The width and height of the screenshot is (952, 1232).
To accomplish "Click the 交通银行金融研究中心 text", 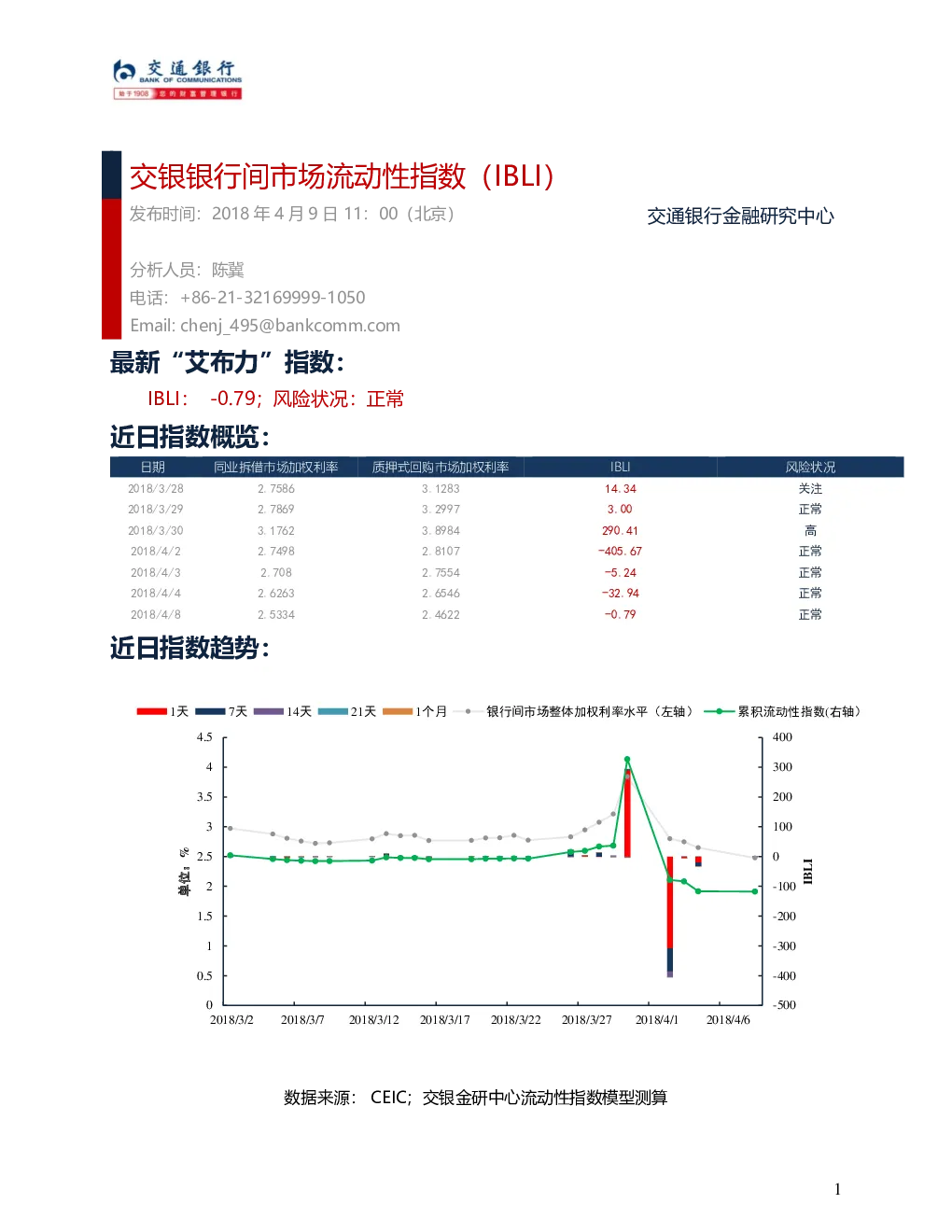I will click(x=740, y=216).
